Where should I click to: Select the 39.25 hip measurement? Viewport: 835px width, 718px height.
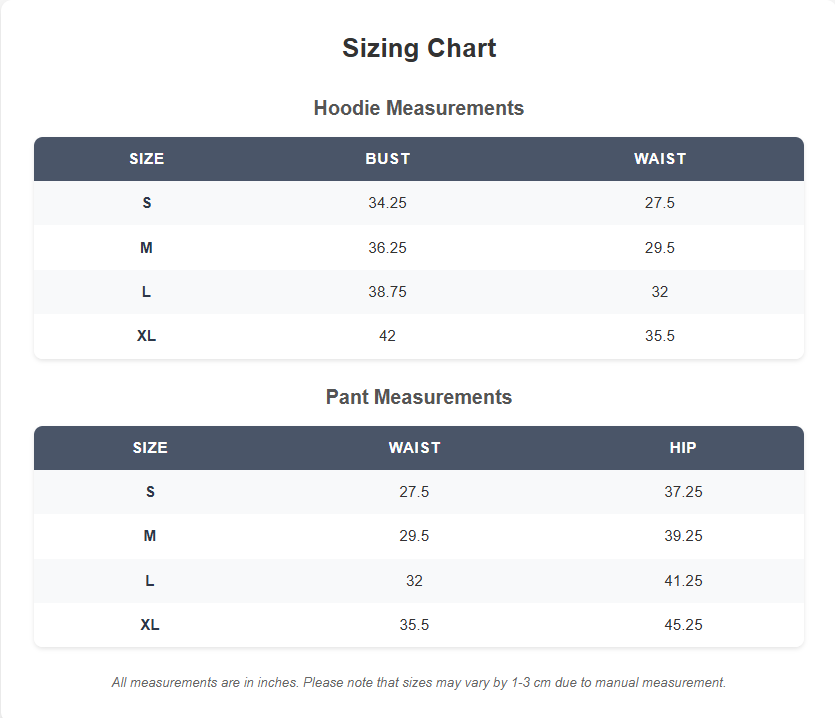(x=683, y=536)
